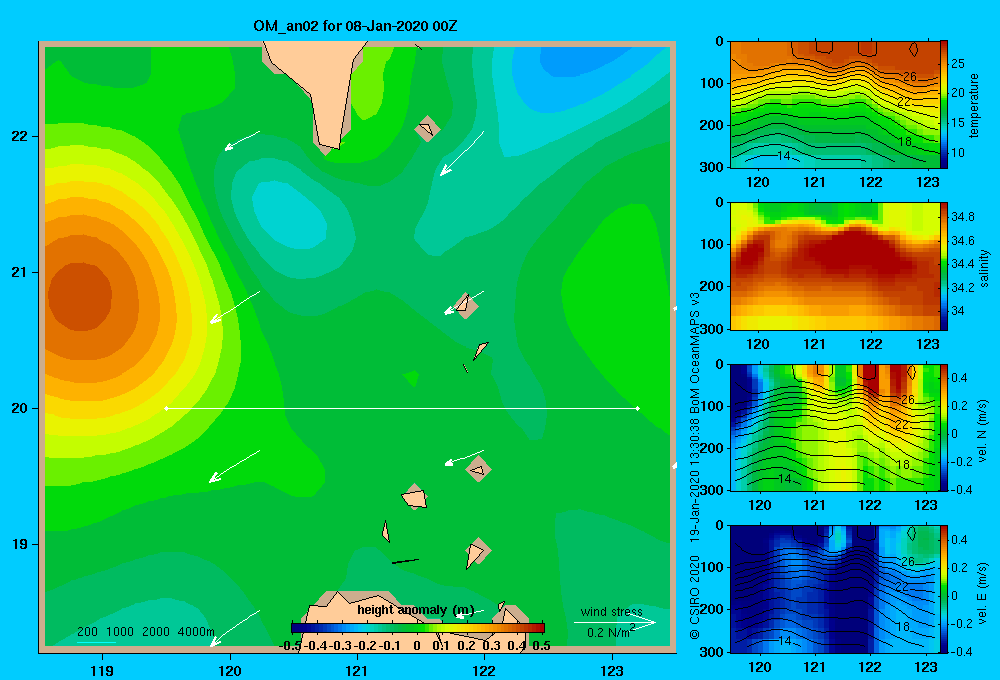Click the bathymetry depth legend '200 1000 2000 4000m'

click(x=145, y=632)
